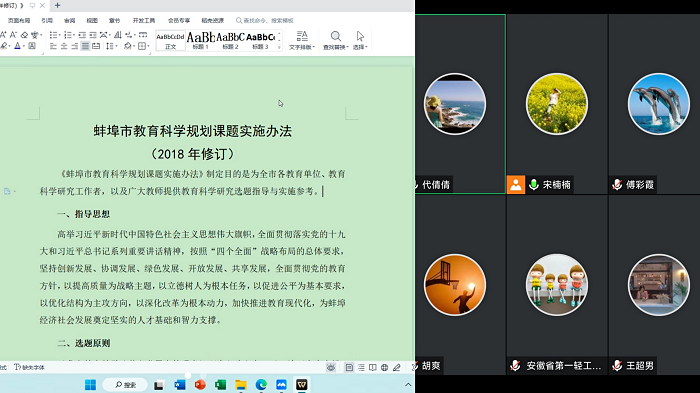The height and width of the screenshot is (393, 700).
Task: Open the 引用 ribbon tab
Action: pos(47,21)
